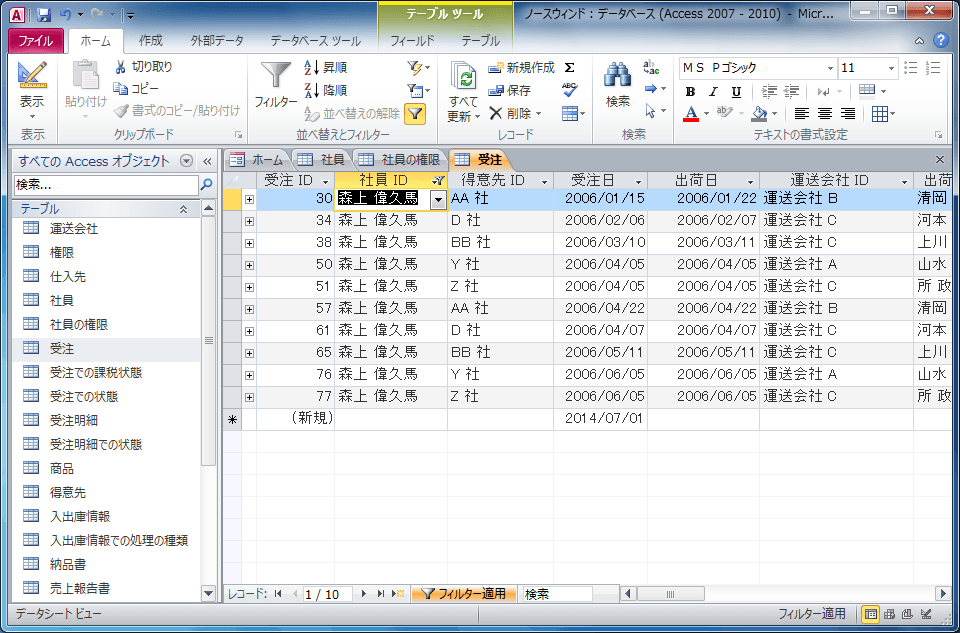
Task: Click the numbered list icon
Action: [933, 67]
